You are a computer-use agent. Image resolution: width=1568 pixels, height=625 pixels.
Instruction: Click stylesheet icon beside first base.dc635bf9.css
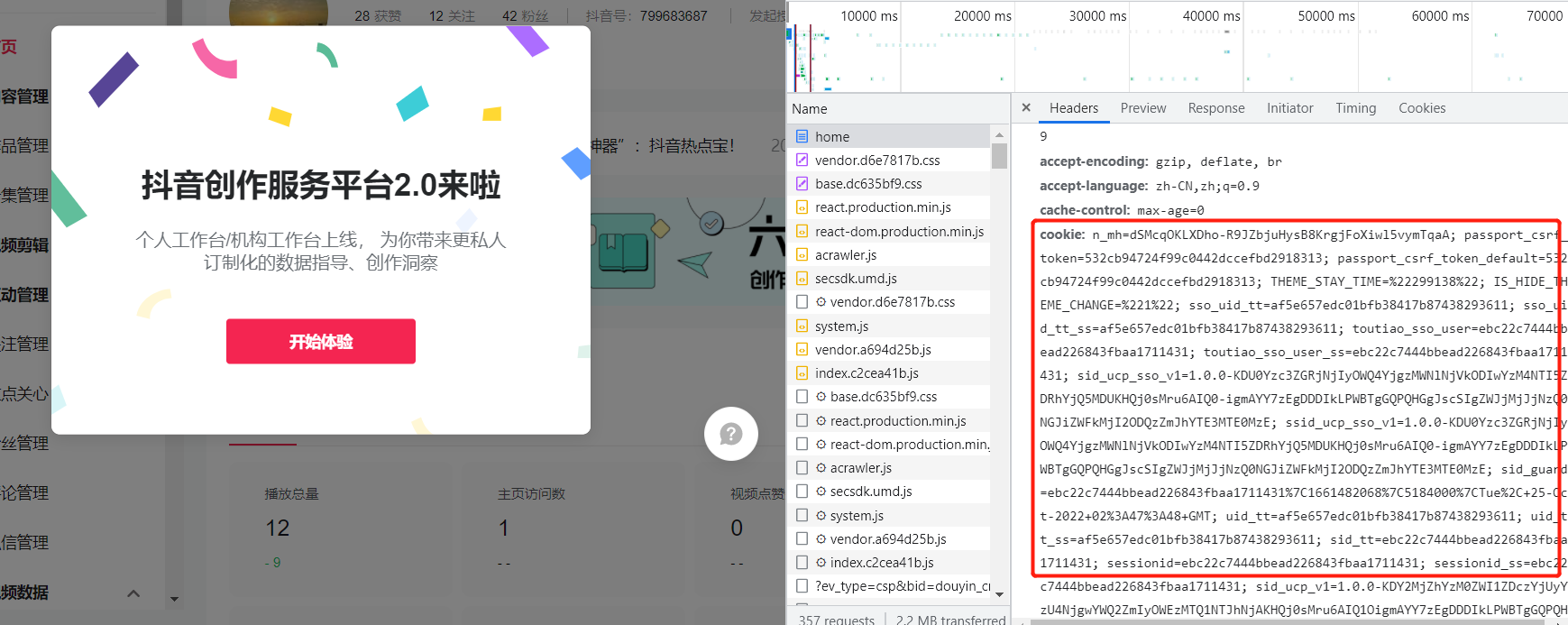pos(802,183)
